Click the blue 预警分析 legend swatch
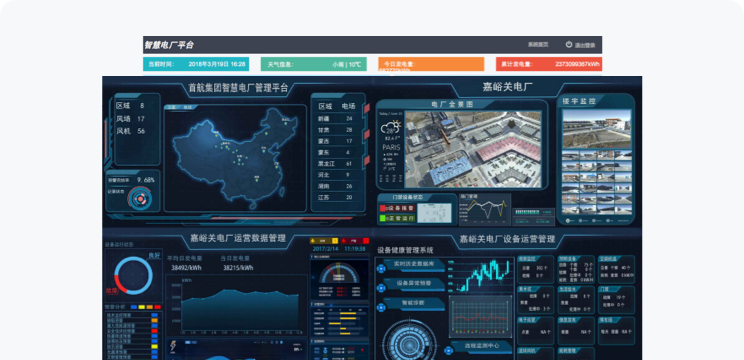 click(x=134, y=307)
